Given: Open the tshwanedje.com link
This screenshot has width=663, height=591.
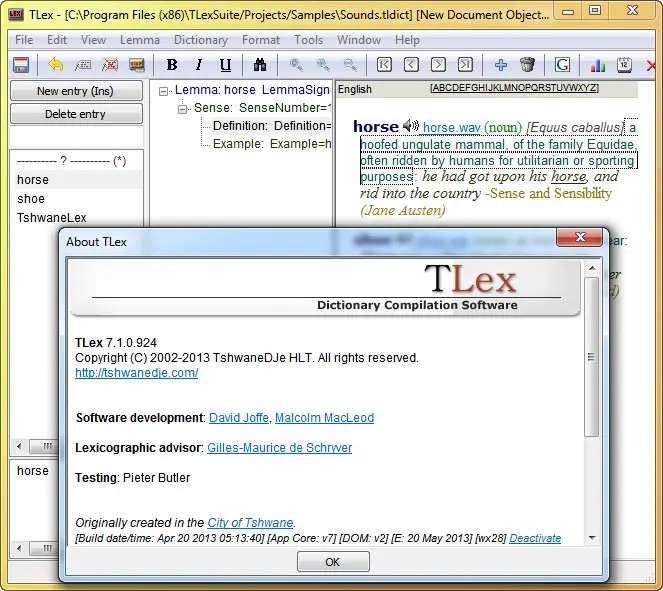Looking at the screenshot, I should pyautogui.click(x=137, y=373).
